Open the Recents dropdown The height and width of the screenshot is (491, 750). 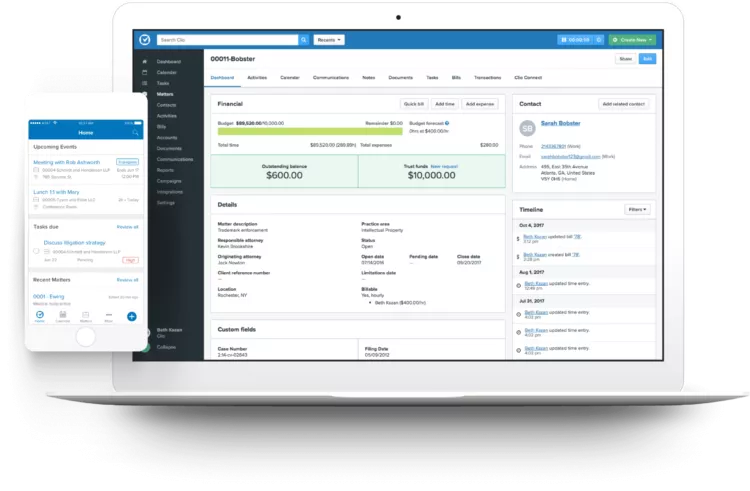point(329,40)
